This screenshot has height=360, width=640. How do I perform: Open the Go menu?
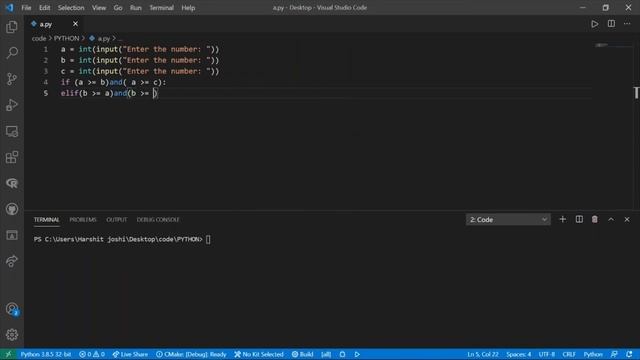click(x=118, y=8)
